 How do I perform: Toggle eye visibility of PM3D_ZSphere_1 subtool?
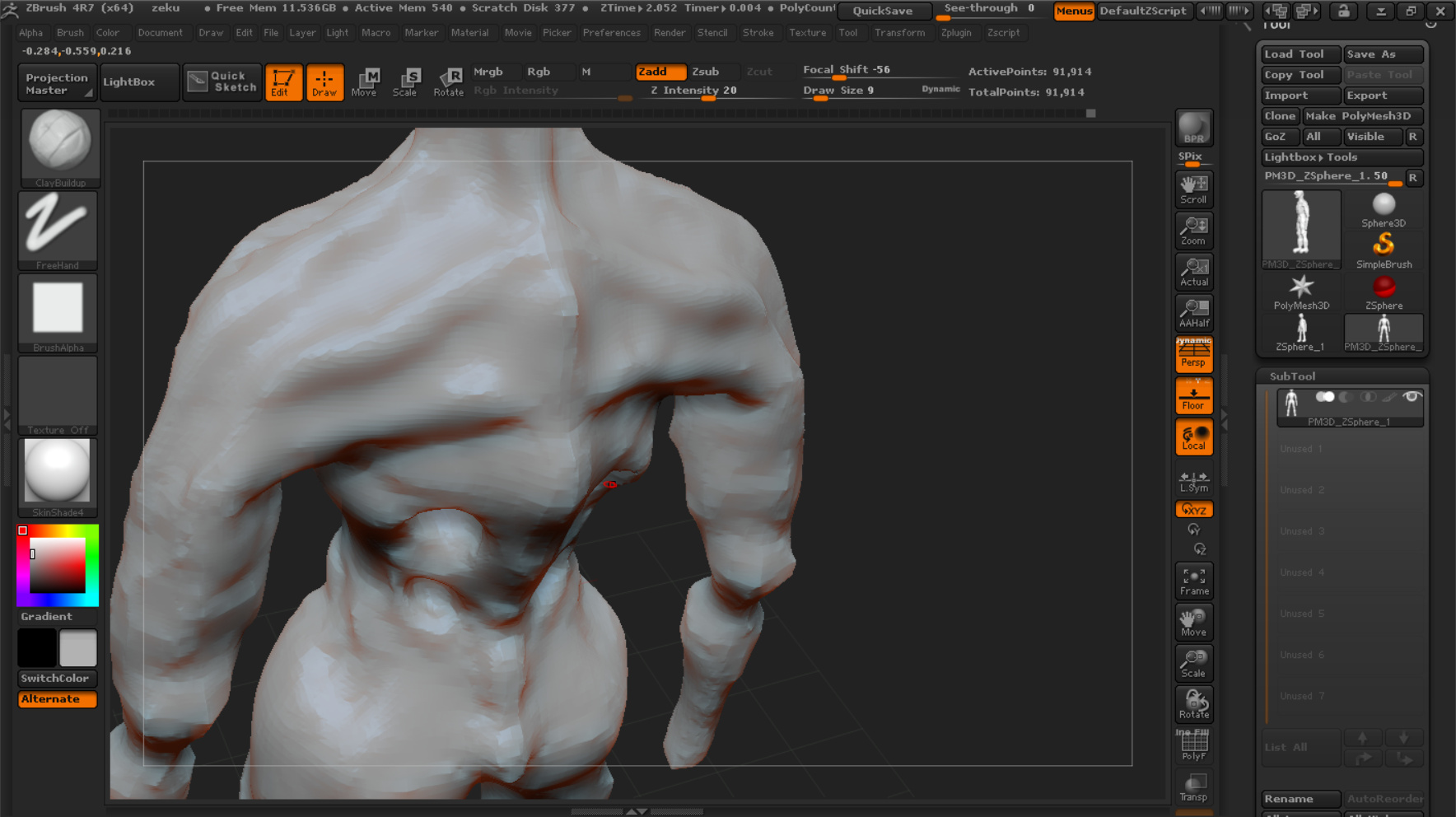1412,397
